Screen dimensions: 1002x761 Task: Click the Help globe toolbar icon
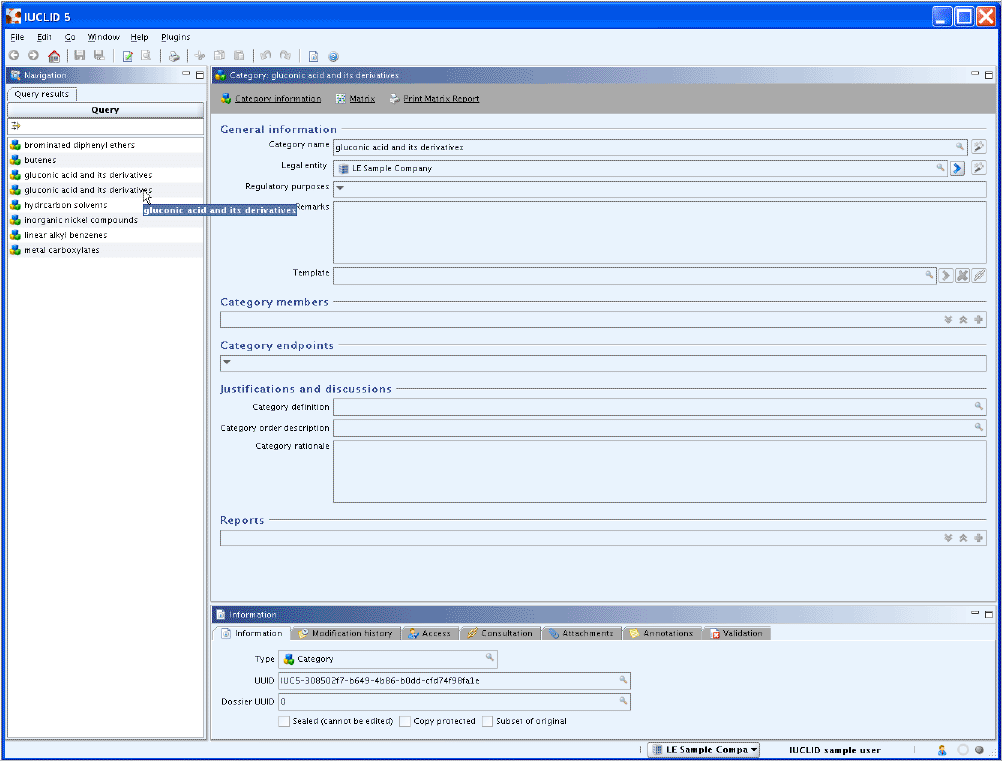tap(333, 56)
